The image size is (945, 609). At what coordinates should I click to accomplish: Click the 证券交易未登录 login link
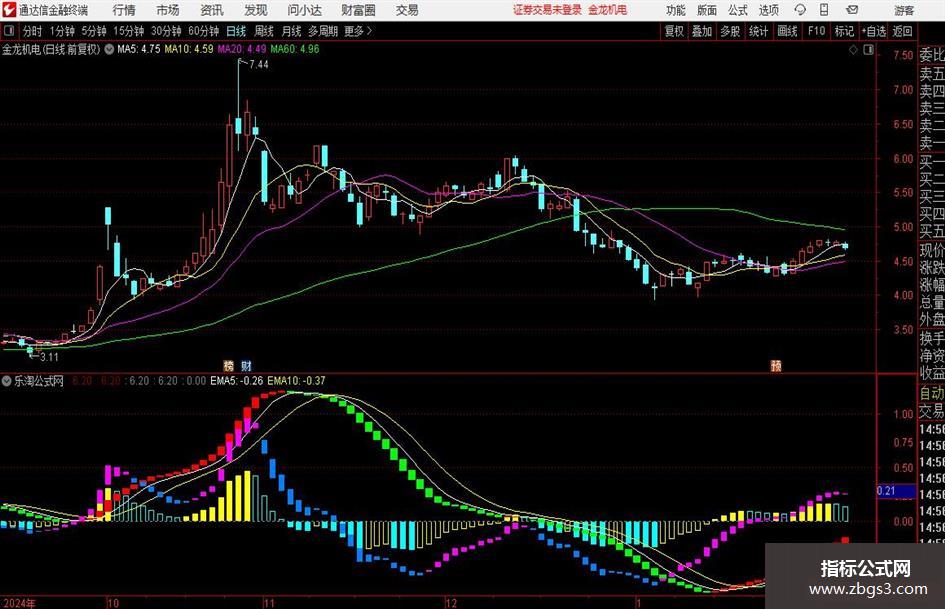[548, 10]
